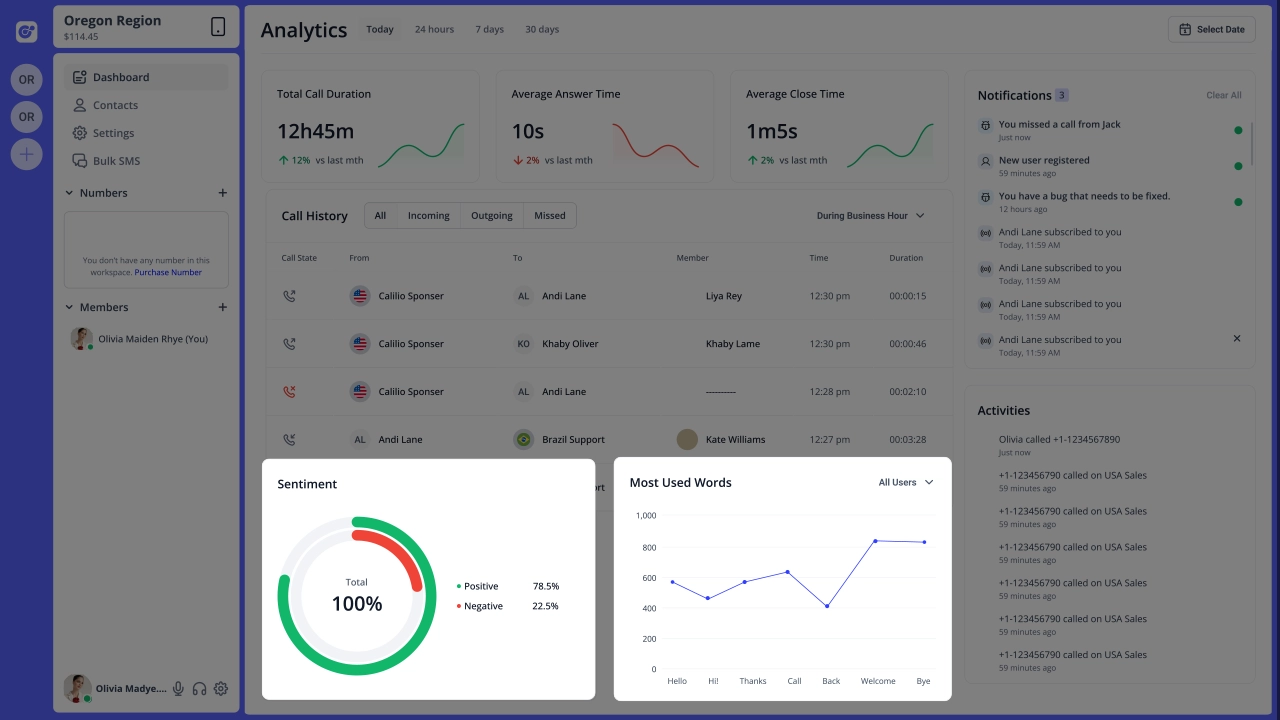Add a new workspace with plus circle
The width and height of the screenshot is (1280, 720).
[26, 154]
